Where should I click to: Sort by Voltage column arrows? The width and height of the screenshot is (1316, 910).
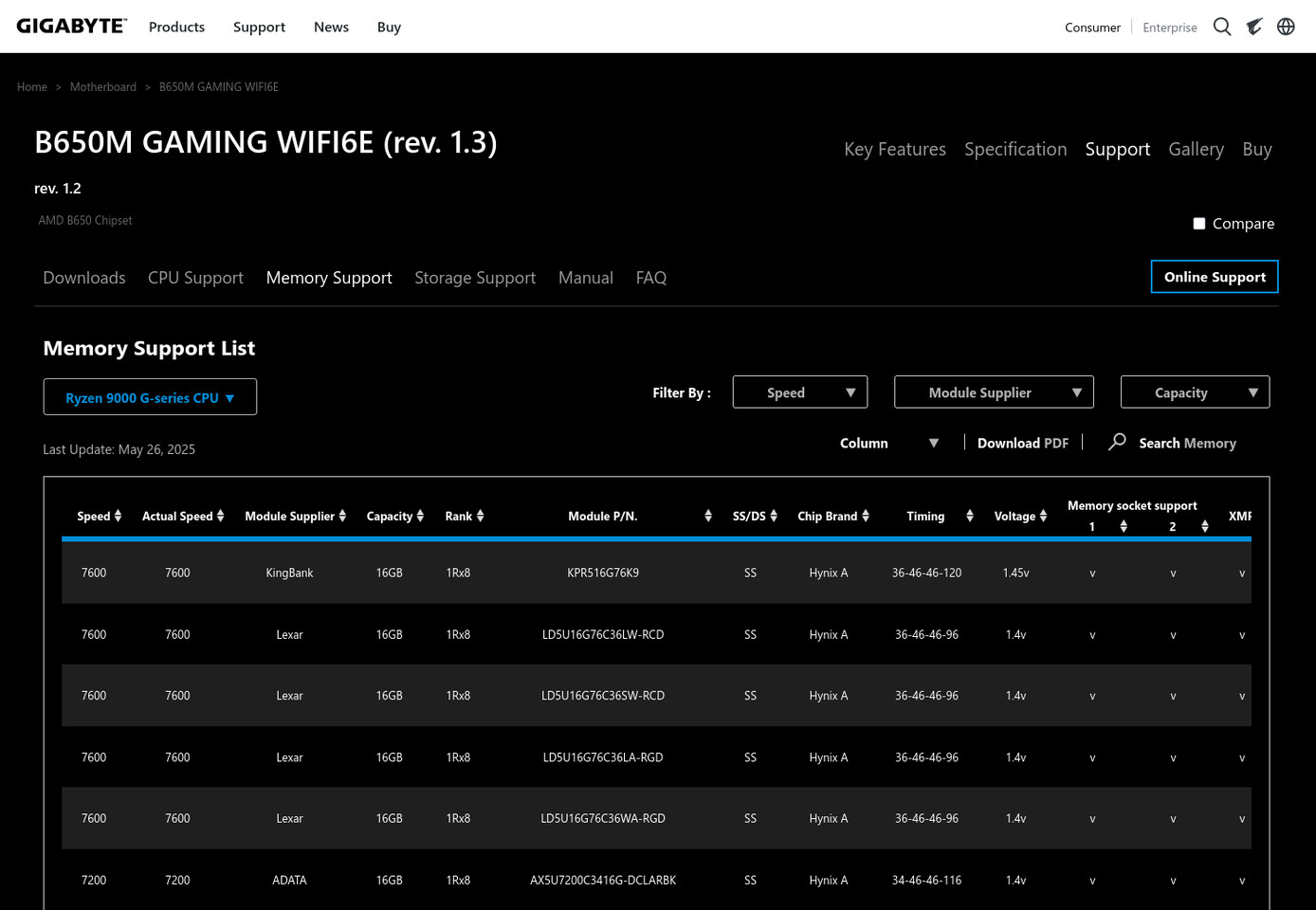click(x=1043, y=516)
